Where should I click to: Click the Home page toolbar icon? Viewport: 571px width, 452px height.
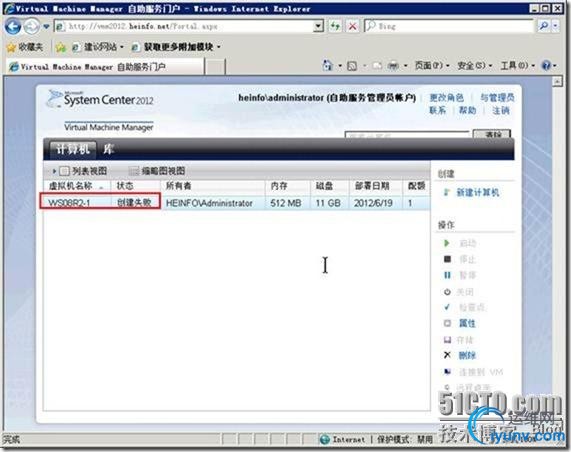[x=328, y=66]
